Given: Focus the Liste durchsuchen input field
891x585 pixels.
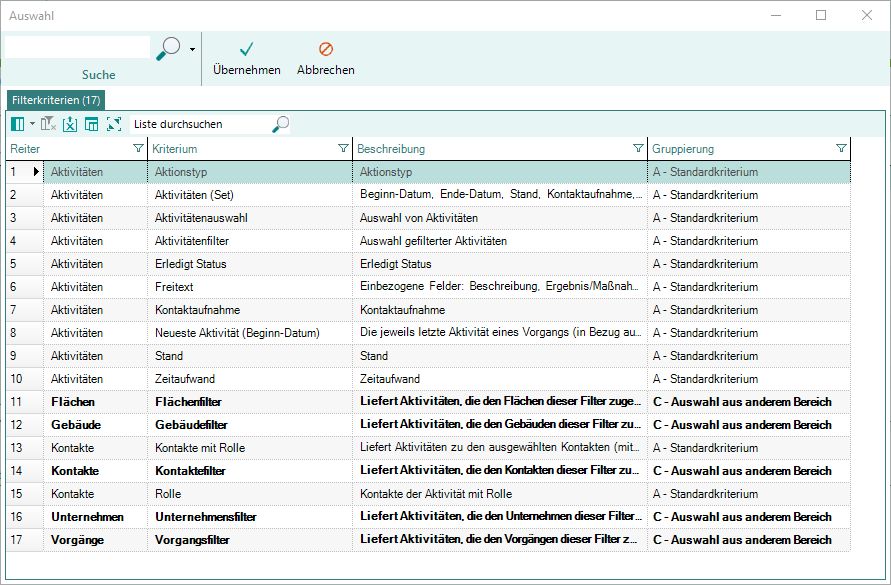Looking at the screenshot, I should pos(201,124).
